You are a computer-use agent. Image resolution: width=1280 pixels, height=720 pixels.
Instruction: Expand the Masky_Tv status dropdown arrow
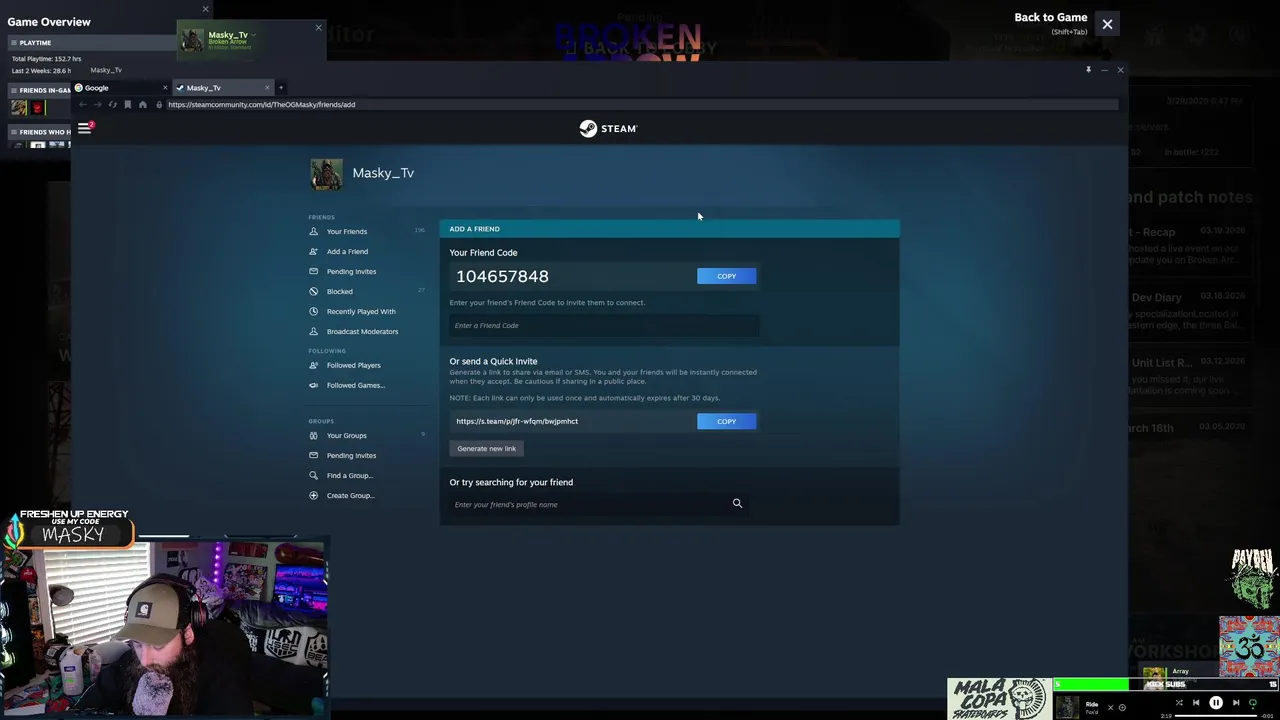pos(254,35)
